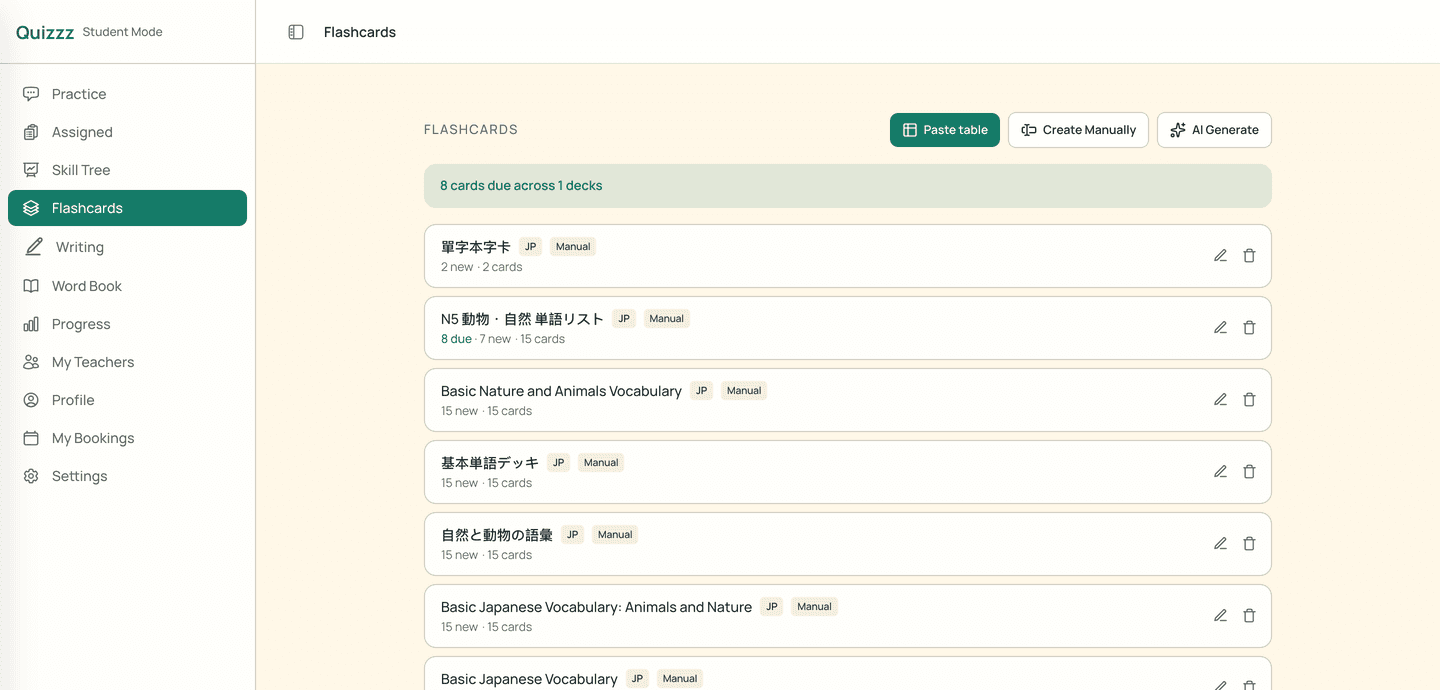Click JP tag on 自然と動物の語彙

click(x=573, y=535)
